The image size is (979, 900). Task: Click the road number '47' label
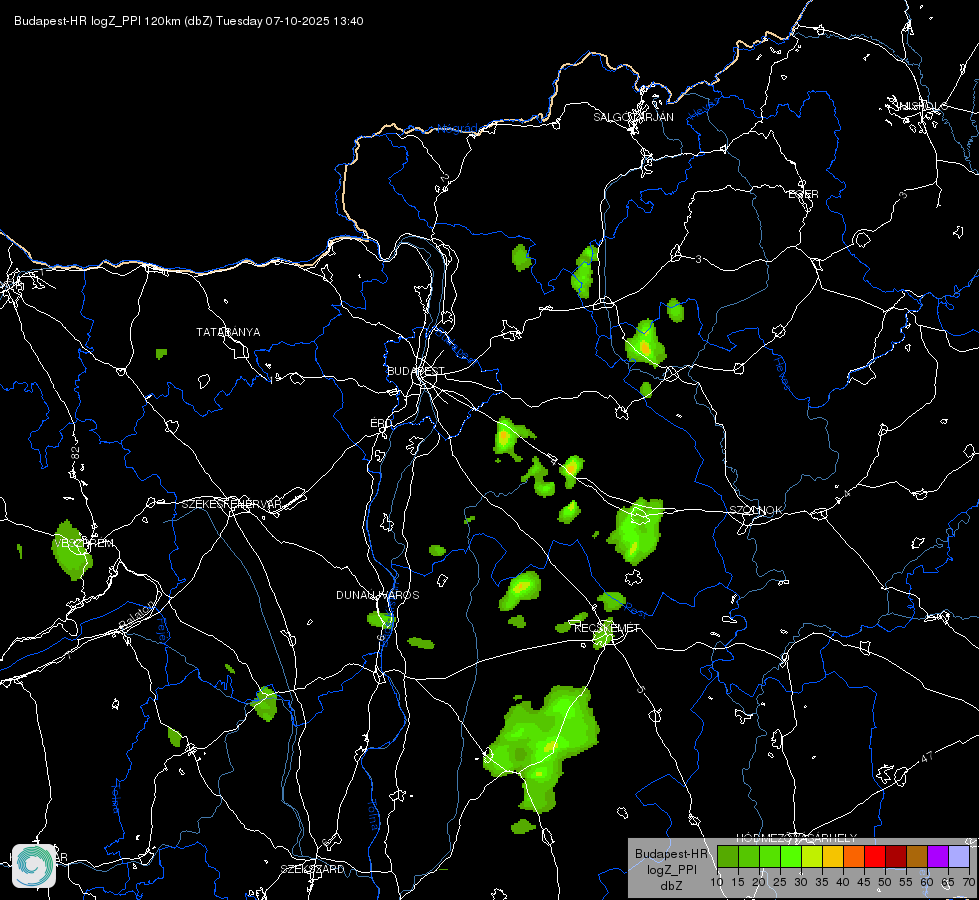[928, 757]
